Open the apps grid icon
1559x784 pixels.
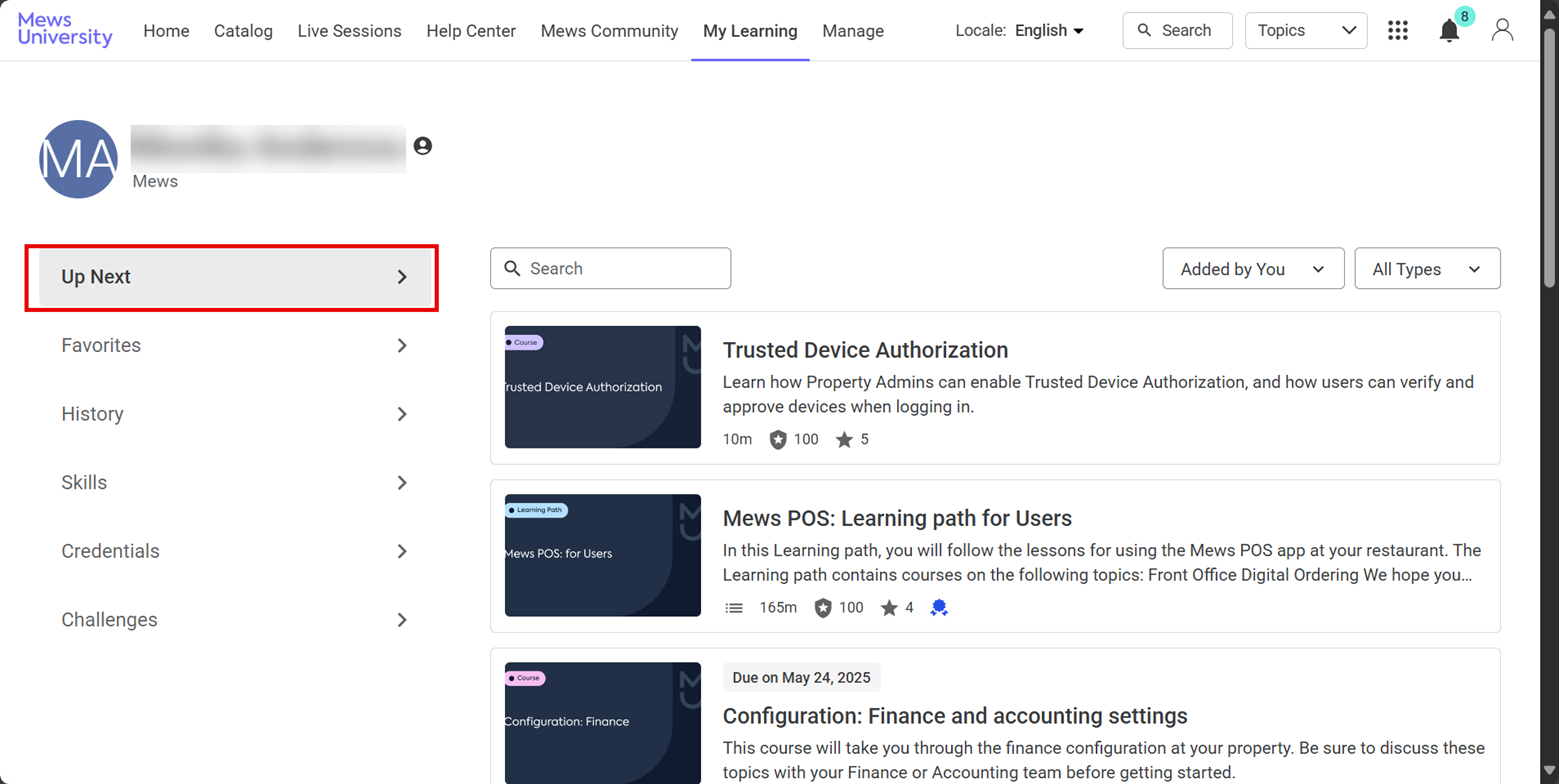point(1398,30)
